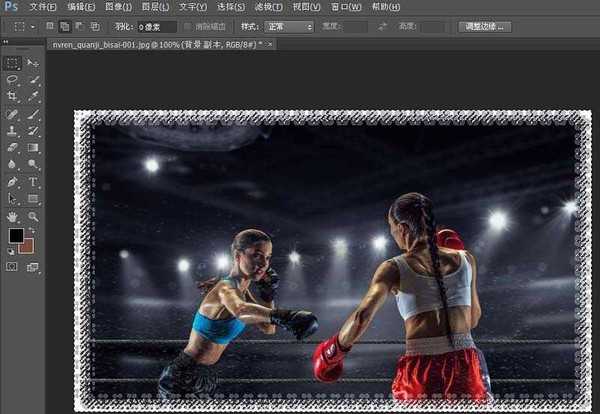Enable the Add to Selection mode button
Viewport: 600px width, 414px height.
pos(64,26)
